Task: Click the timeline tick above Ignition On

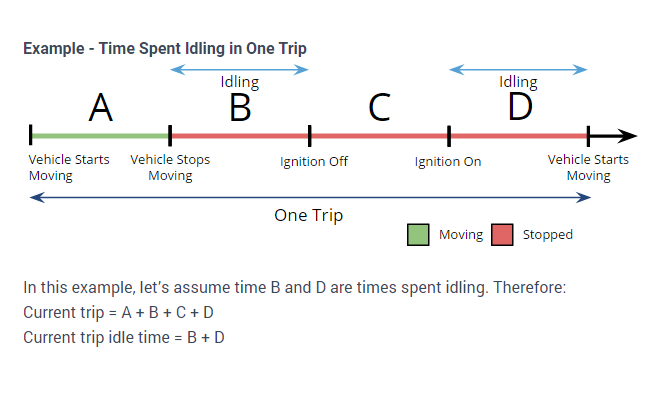Action: [x=449, y=135]
